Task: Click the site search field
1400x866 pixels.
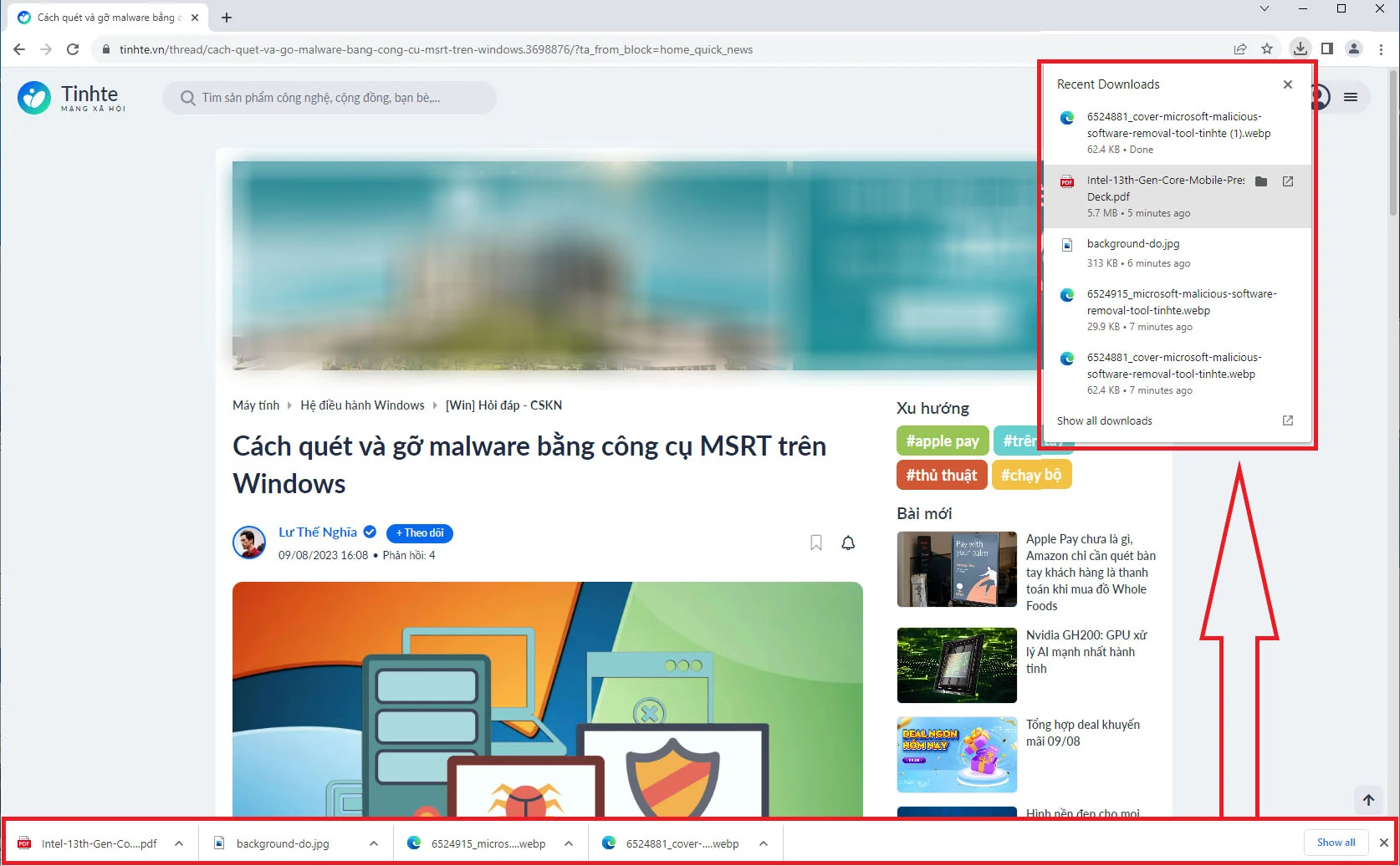Action: (x=329, y=98)
